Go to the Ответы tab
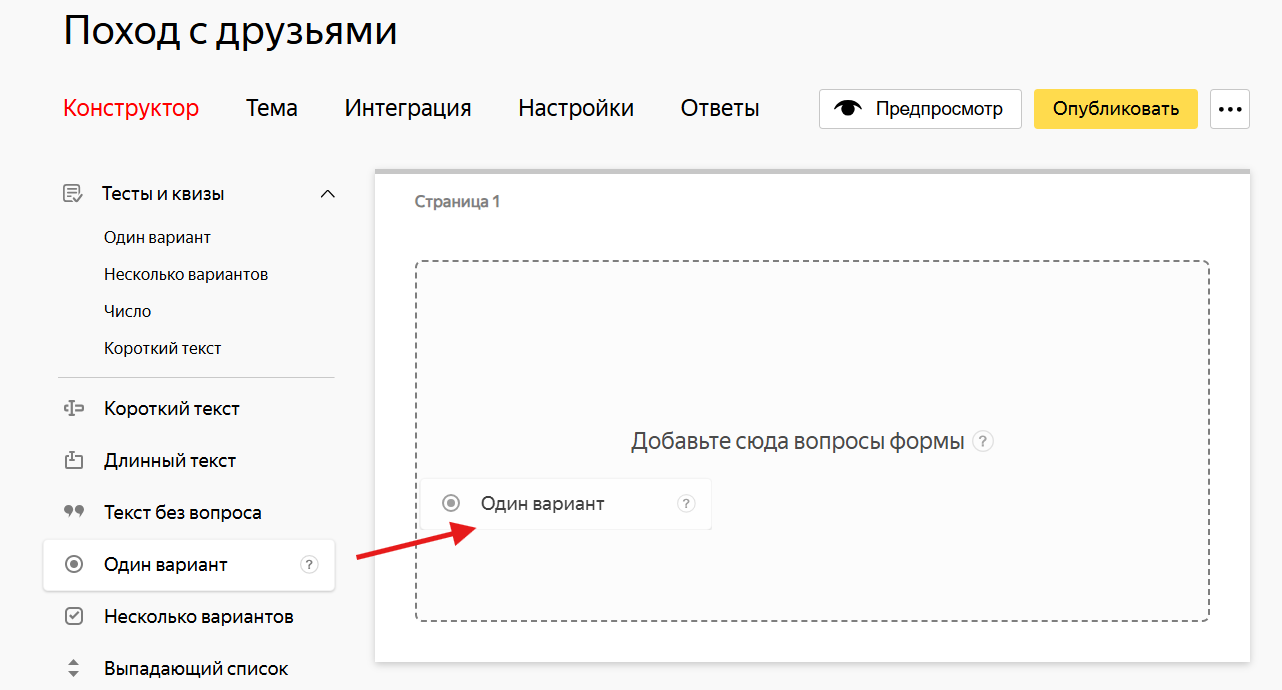 point(720,108)
